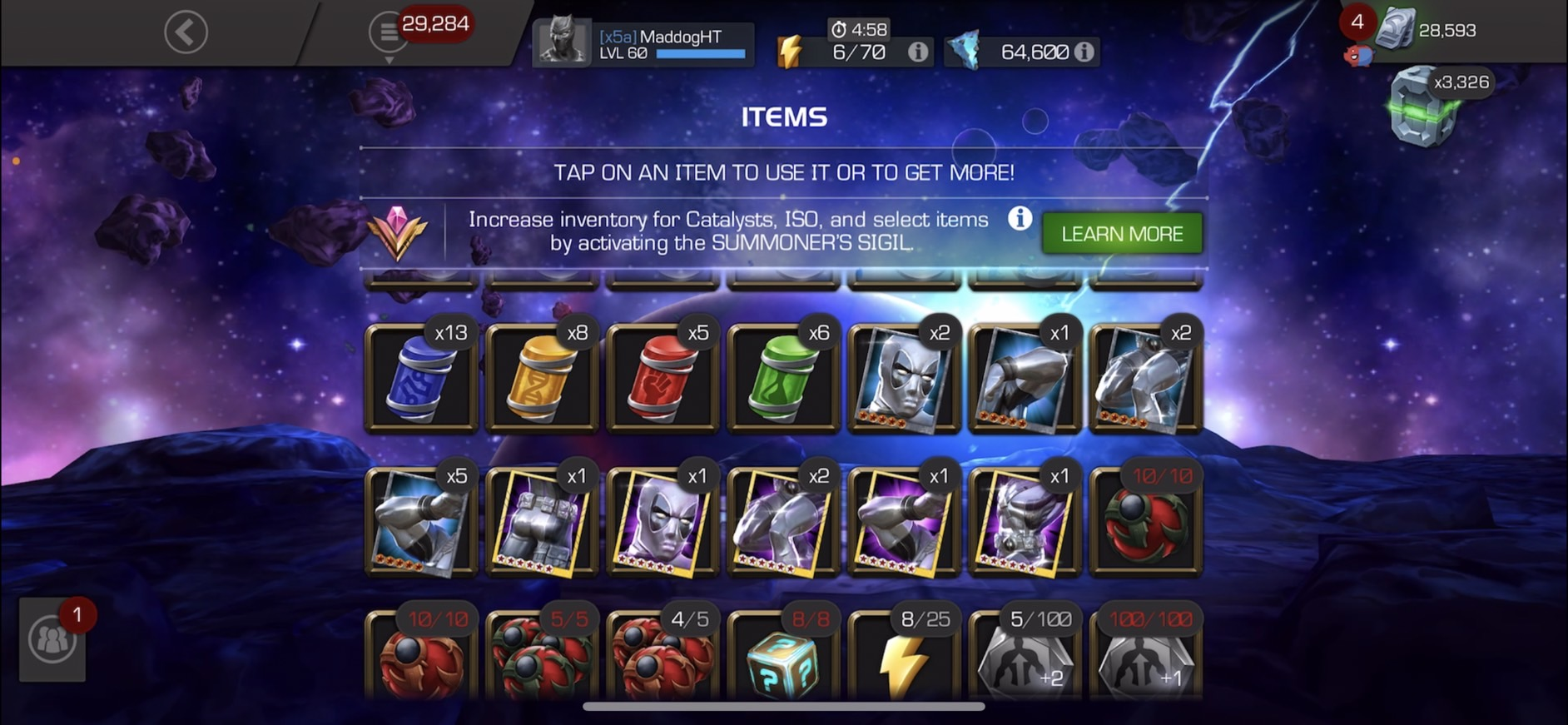Select the +2 champion boost item 5/100
The width and height of the screenshot is (1568, 725).
coord(1025,656)
